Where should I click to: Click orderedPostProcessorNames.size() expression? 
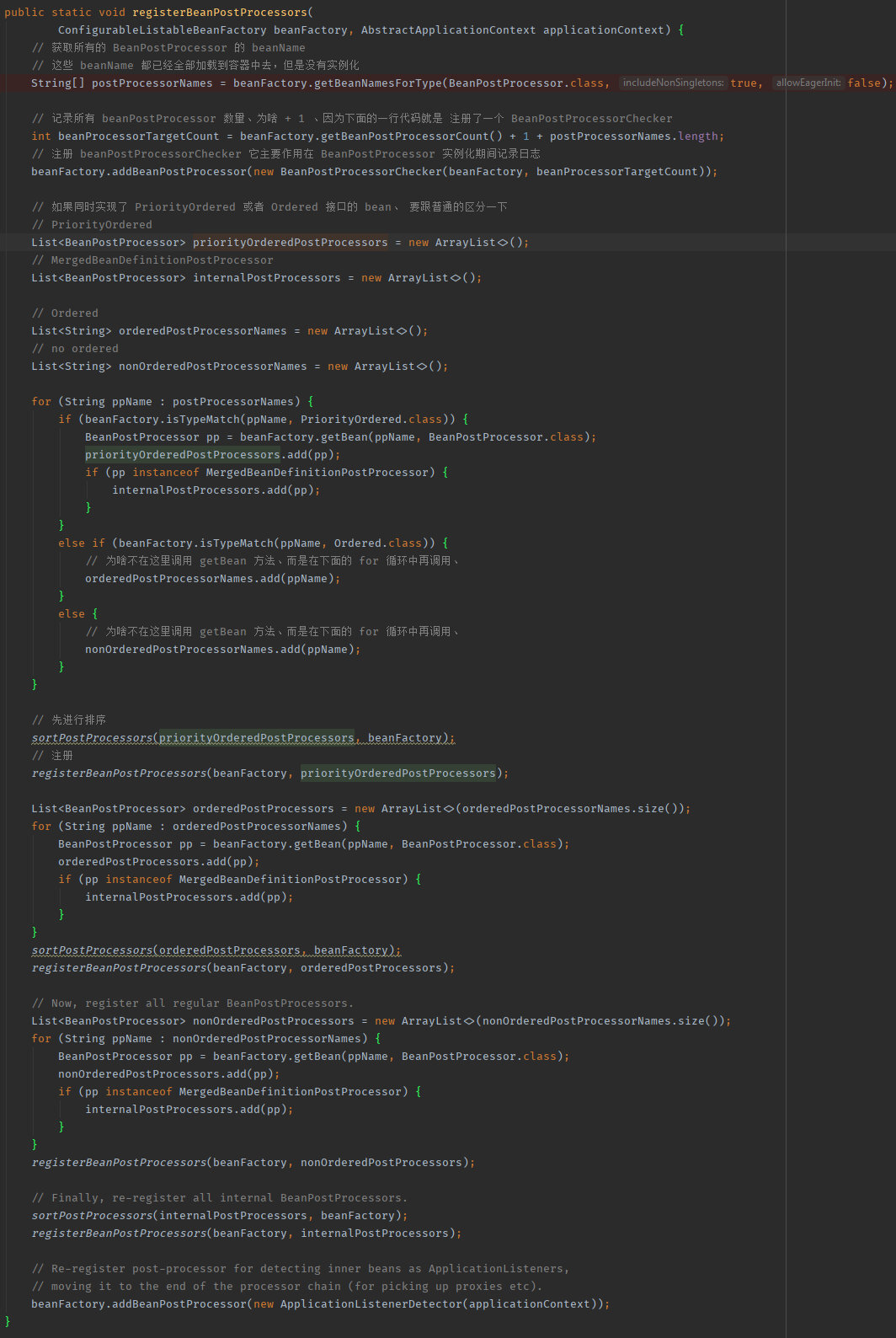(570, 808)
